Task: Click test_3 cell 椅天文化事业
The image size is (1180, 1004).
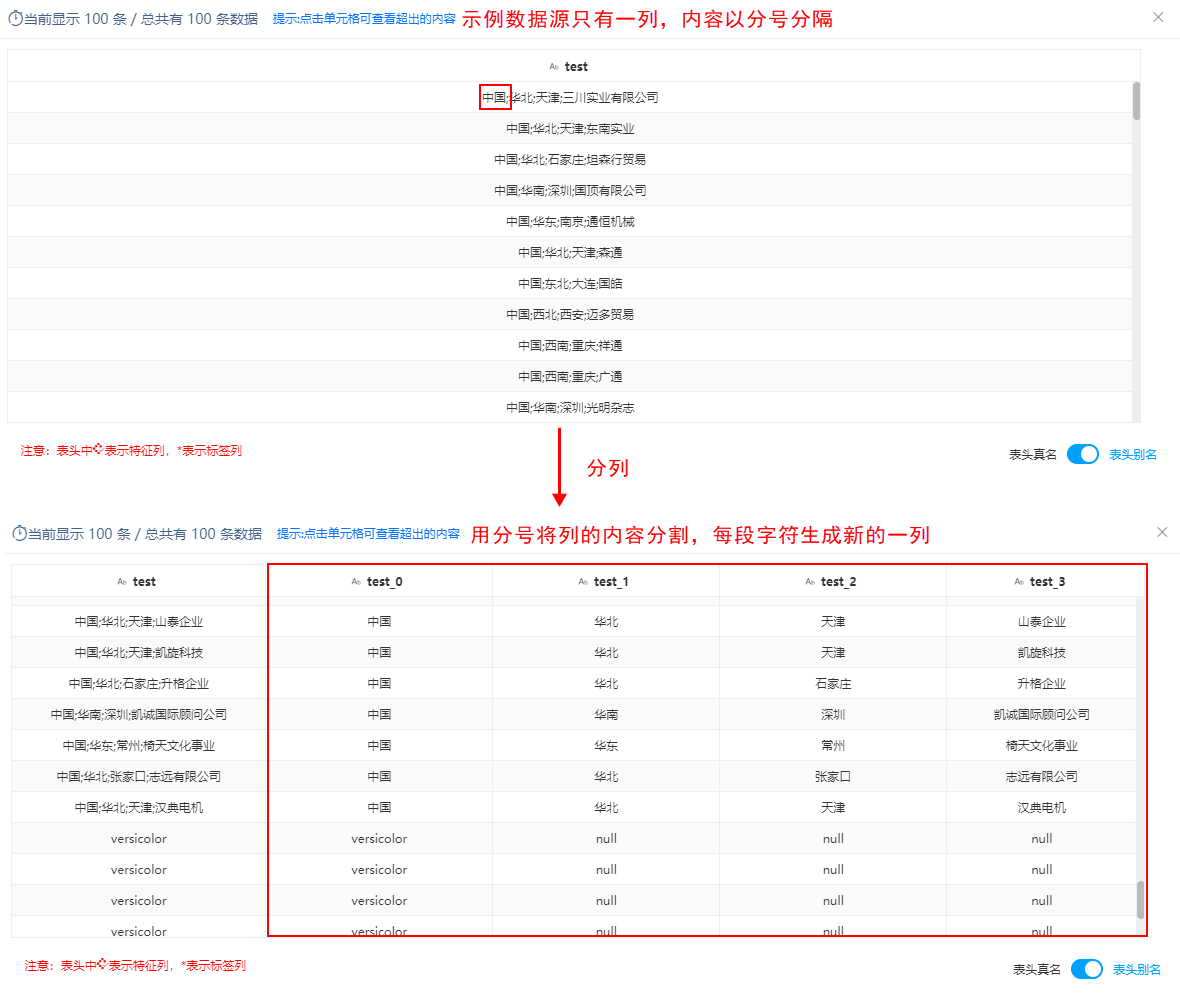Action: click(1042, 745)
